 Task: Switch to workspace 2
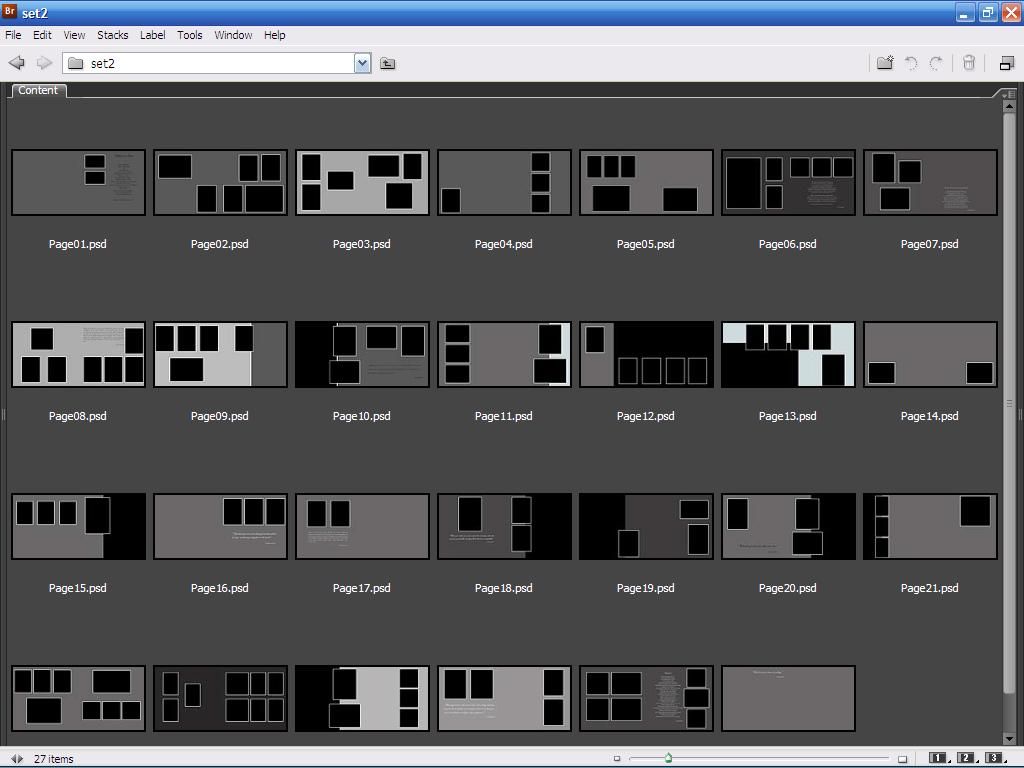pos(967,758)
